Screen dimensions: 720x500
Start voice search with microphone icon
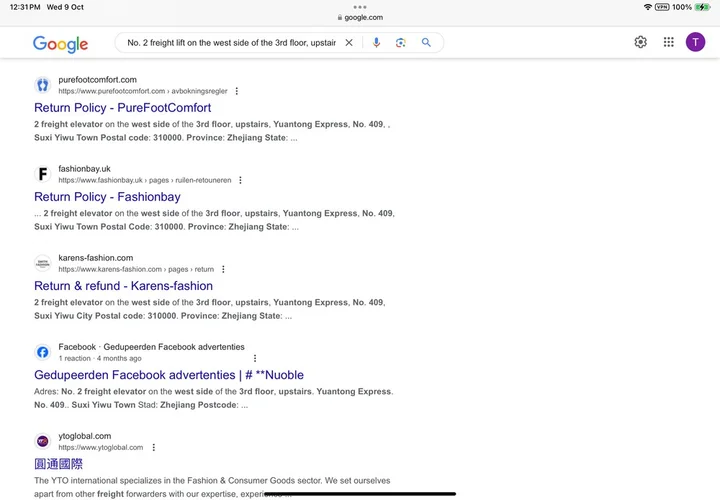pos(376,43)
